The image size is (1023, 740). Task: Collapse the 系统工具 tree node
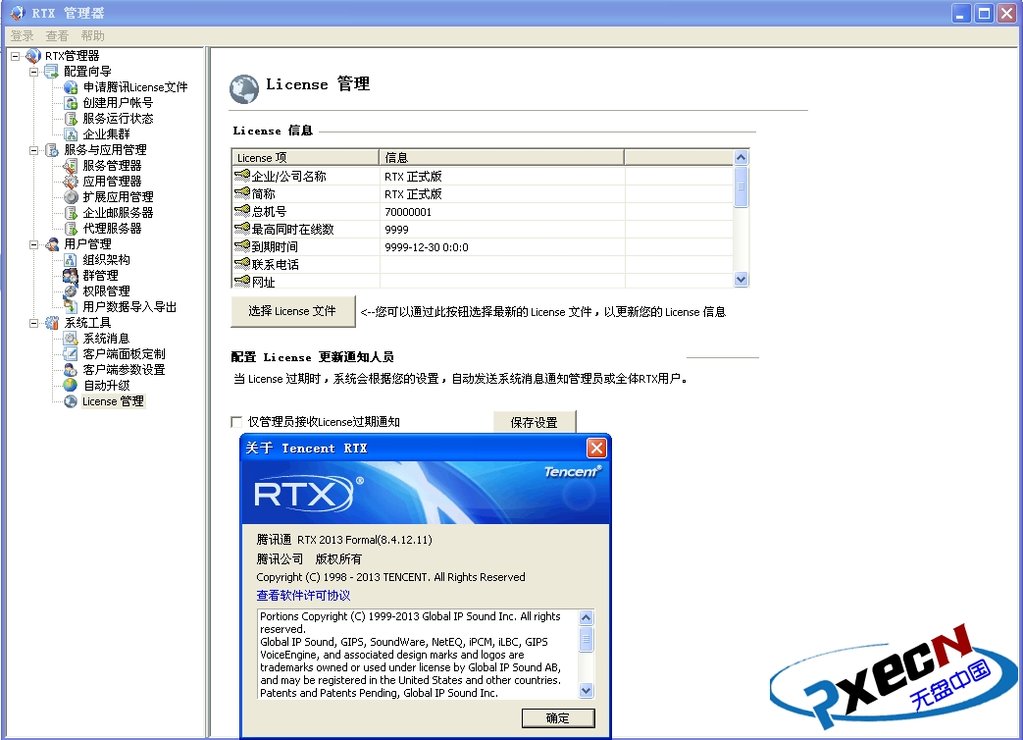click(x=34, y=323)
